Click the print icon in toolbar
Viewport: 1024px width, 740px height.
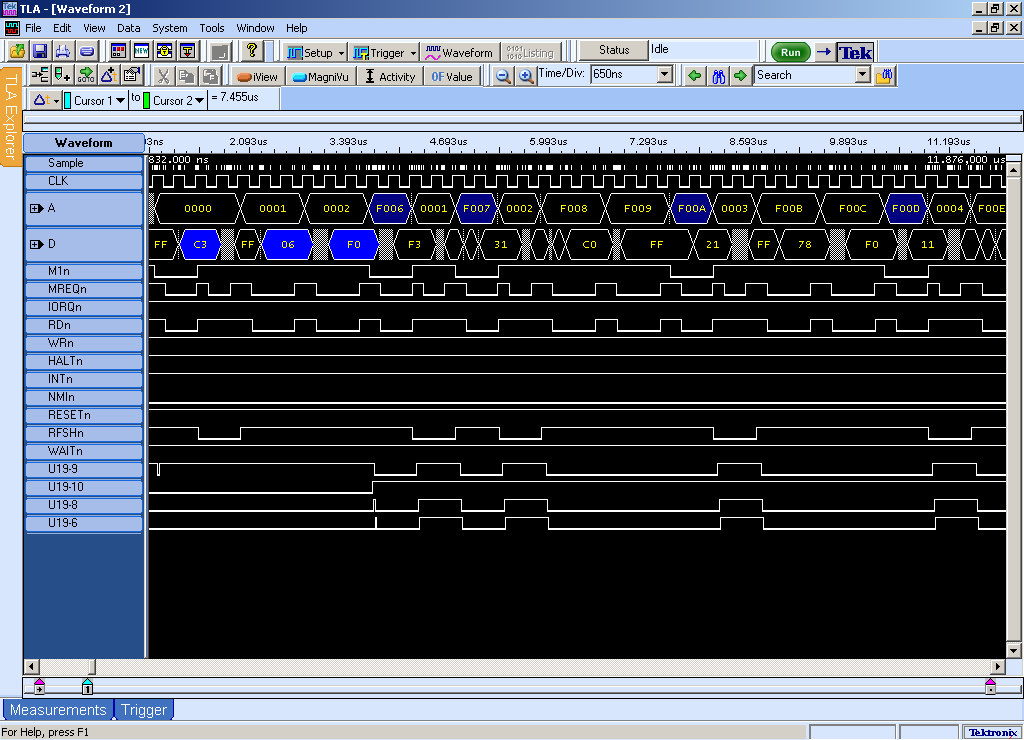click(x=63, y=51)
